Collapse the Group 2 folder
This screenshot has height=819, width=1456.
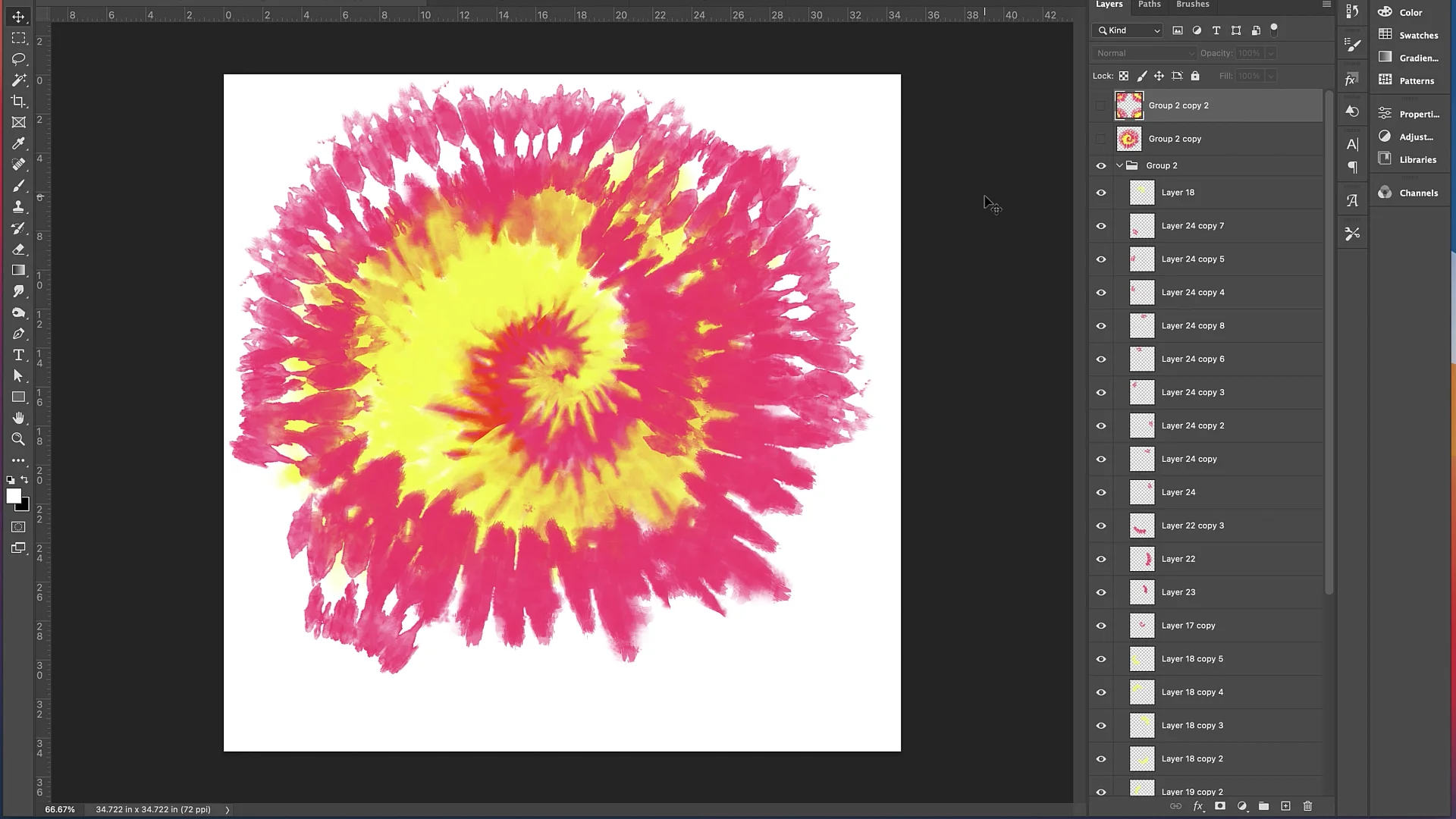click(x=1119, y=165)
